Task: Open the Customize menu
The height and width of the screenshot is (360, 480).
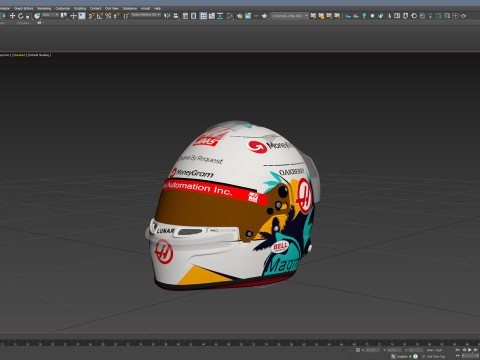Action: coord(62,8)
